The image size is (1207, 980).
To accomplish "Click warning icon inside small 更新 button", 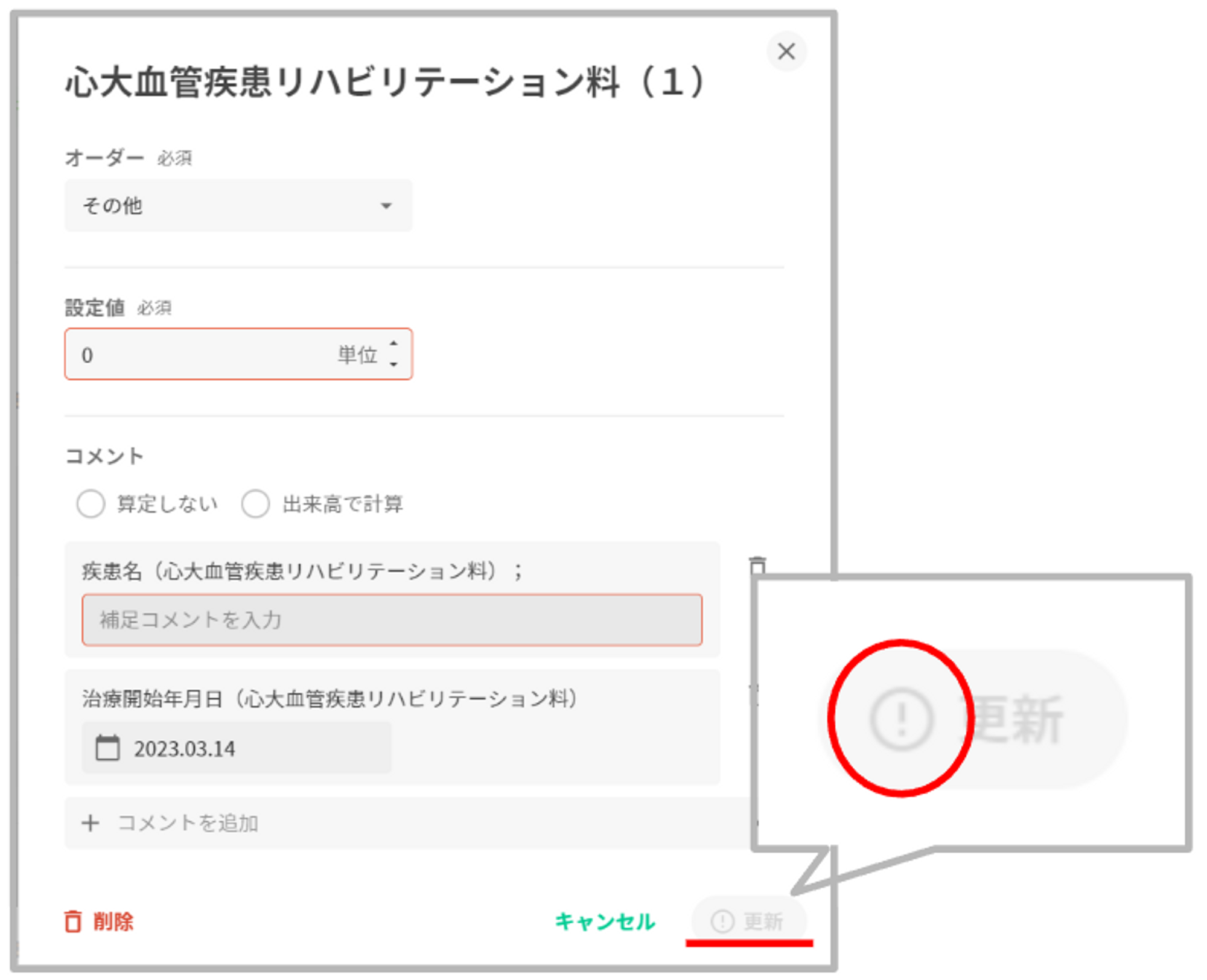I will (x=722, y=921).
